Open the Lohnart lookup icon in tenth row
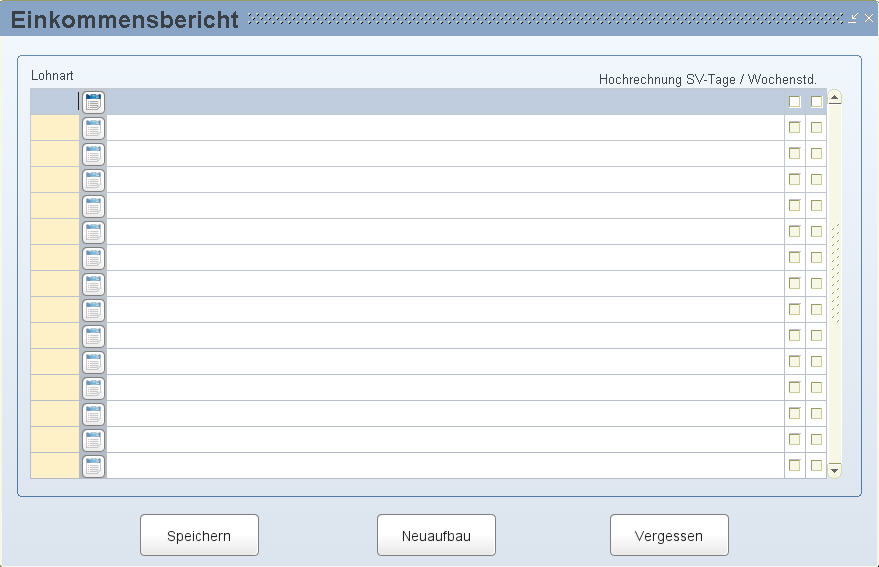 (93, 336)
